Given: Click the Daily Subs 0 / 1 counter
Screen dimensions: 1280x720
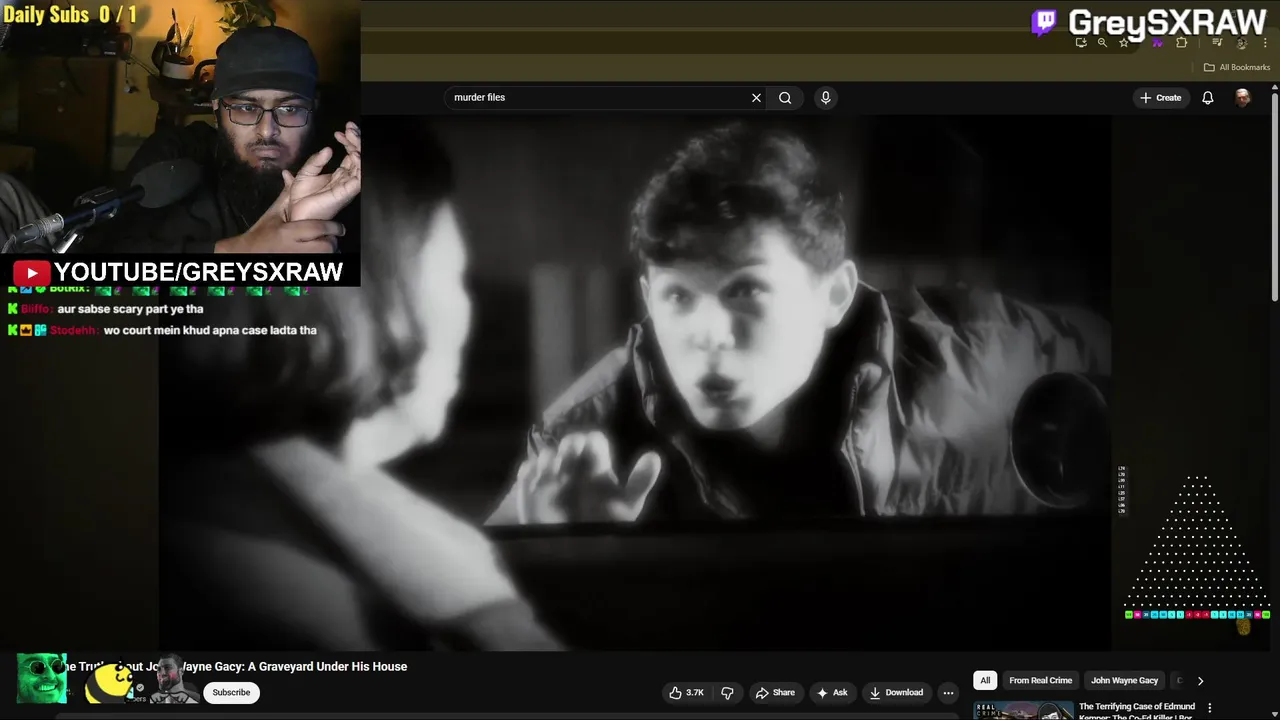Looking at the screenshot, I should (x=70, y=14).
